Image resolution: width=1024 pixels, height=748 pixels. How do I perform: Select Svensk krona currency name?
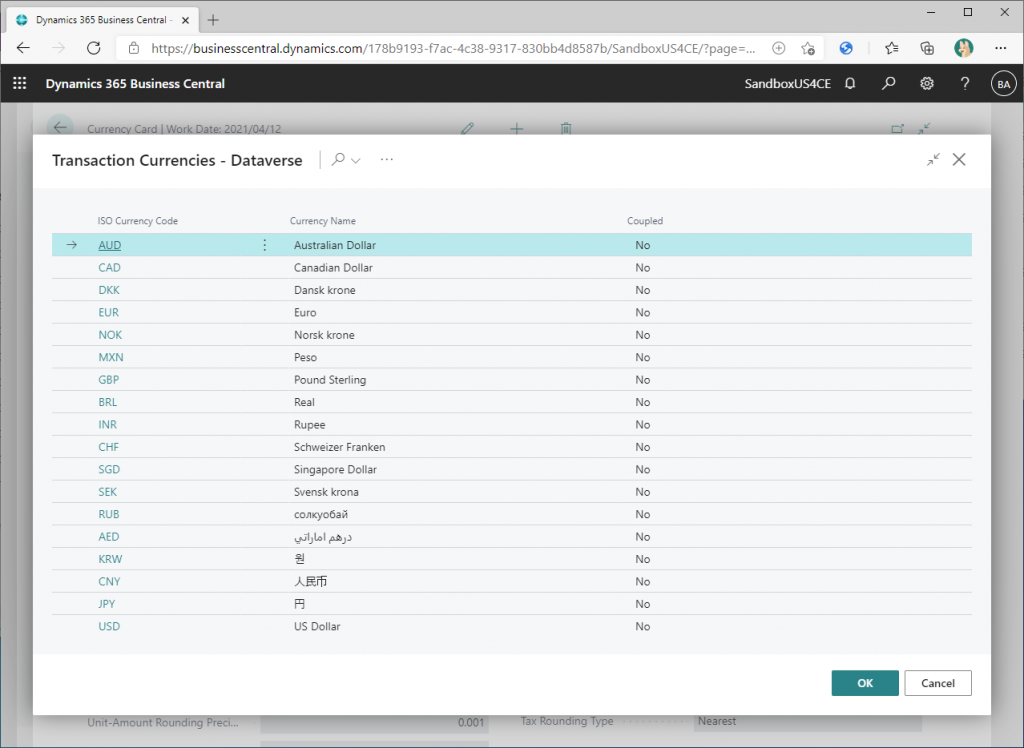326,492
